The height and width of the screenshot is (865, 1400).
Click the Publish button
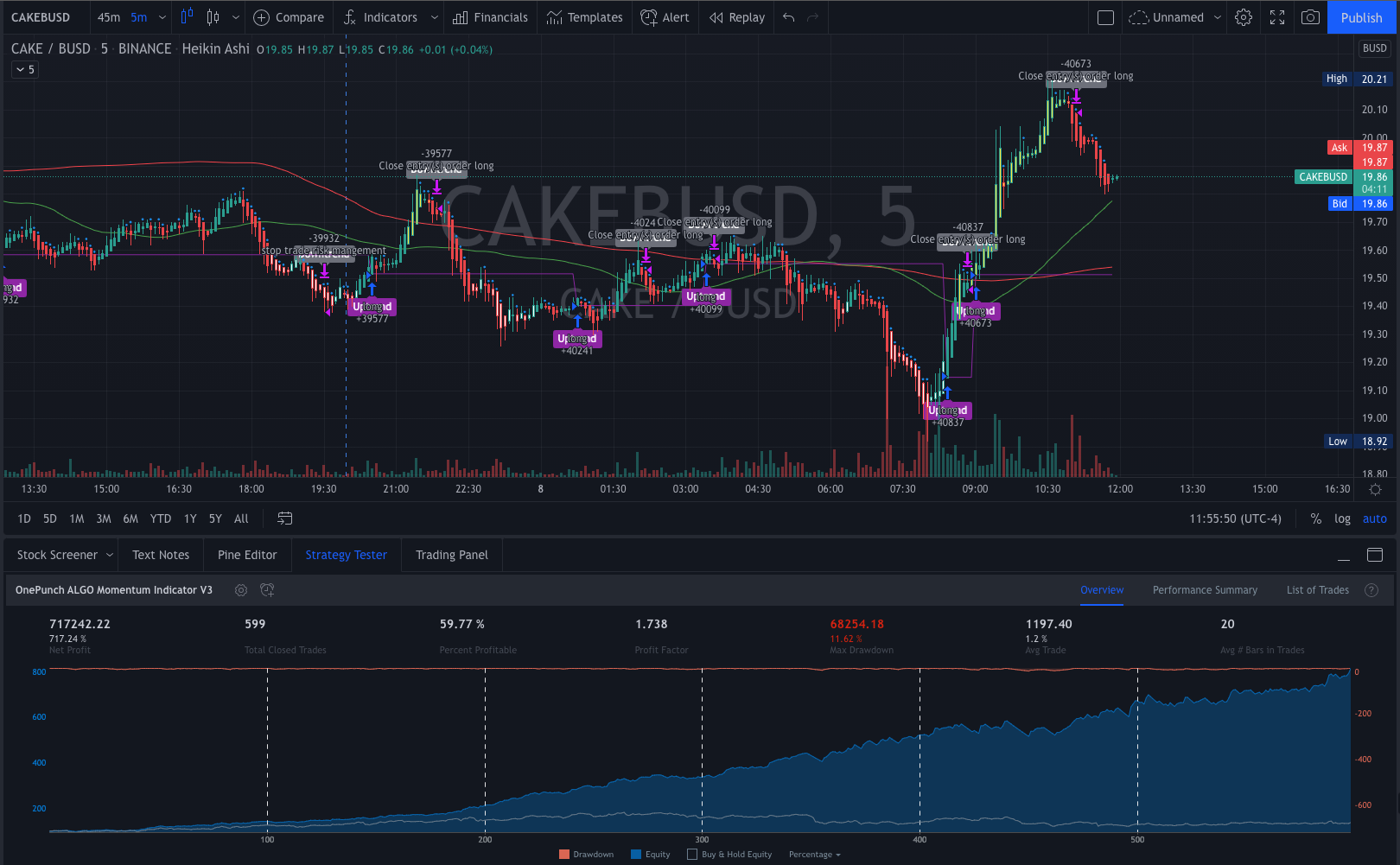tap(1361, 17)
